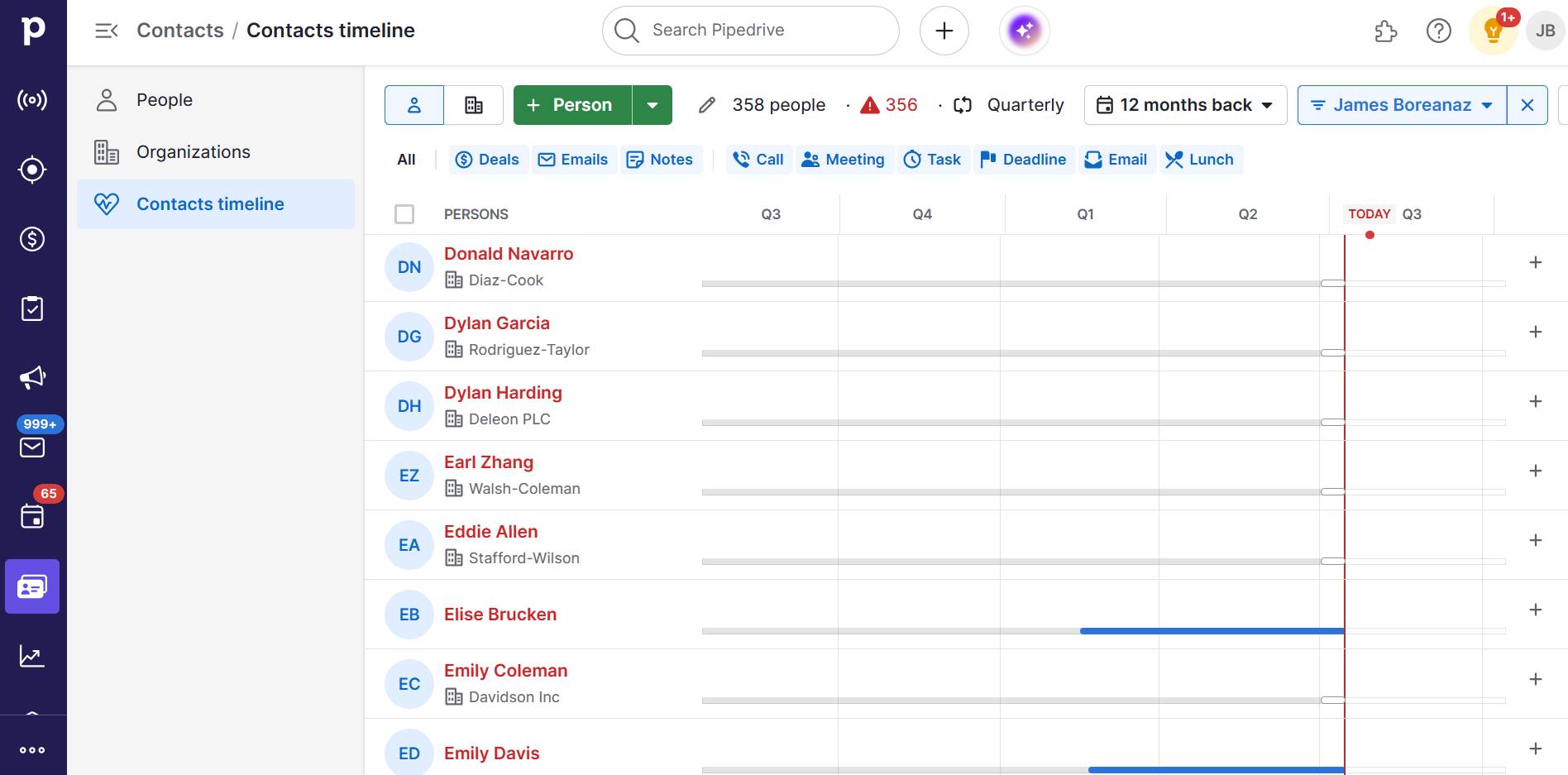Viewport: 1568px width, 775px height.
Task: Switch to organizations view toggle
Action: [x=473, y=105]
